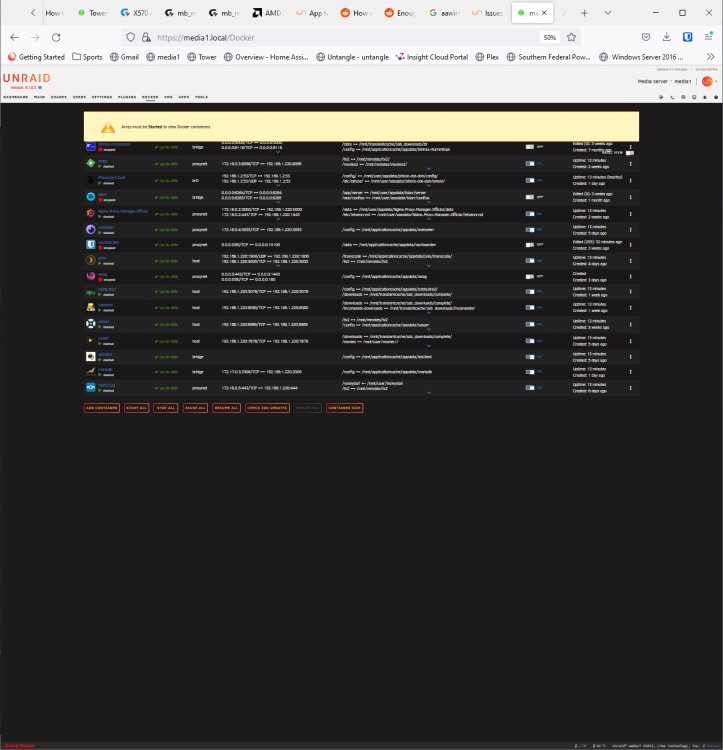Toggle autostart for the emby container
The height and width of the screenshot is (750, 723).
coord(530,164)
